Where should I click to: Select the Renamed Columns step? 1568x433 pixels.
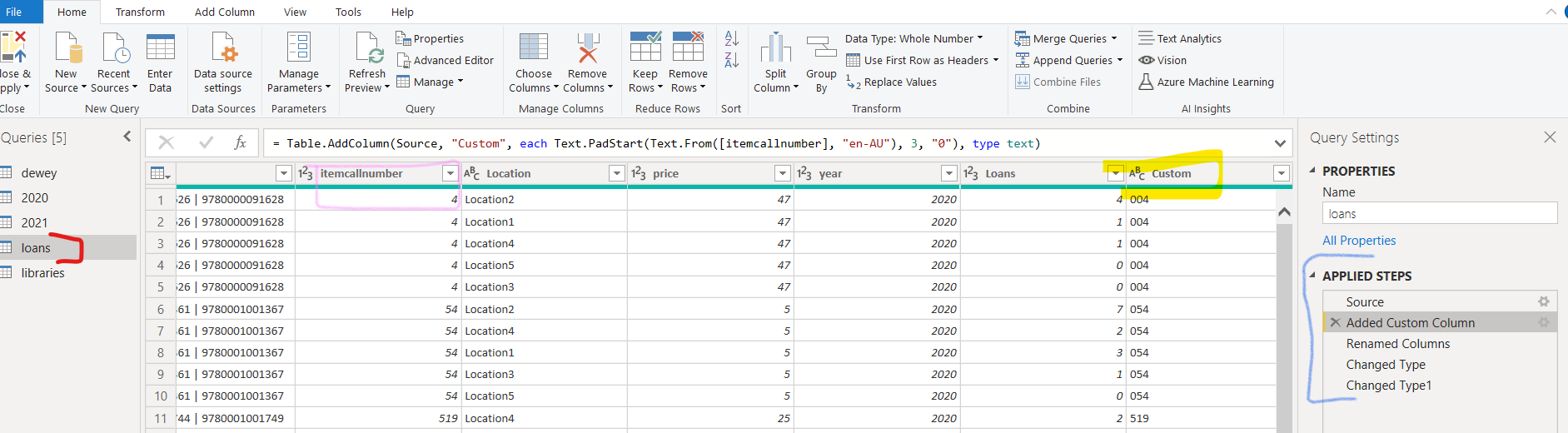[1397, 343]
